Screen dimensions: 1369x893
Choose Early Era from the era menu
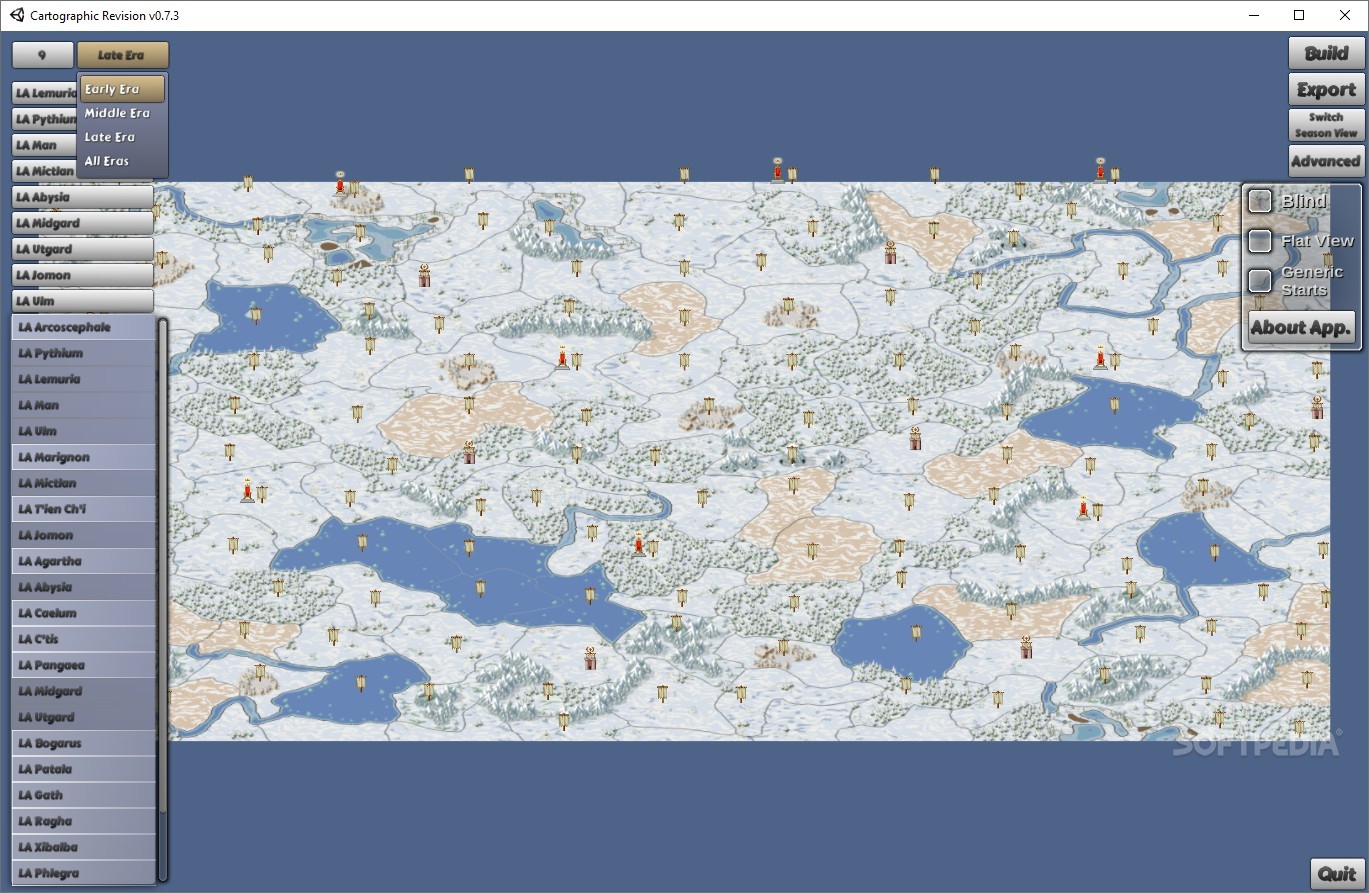(x=123, y=89)
